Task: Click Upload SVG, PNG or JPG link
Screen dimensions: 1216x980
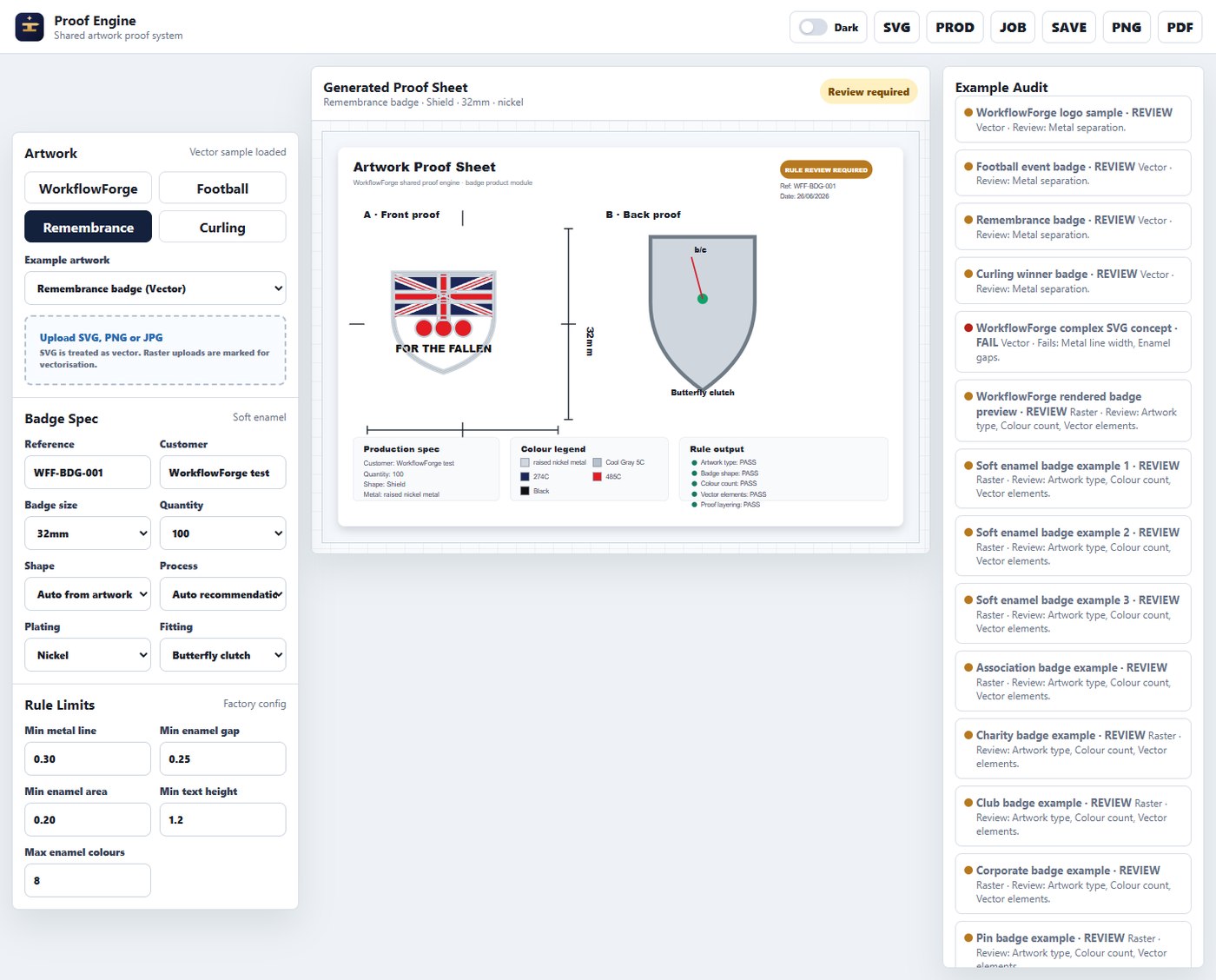Action: (x=101, y=337)
